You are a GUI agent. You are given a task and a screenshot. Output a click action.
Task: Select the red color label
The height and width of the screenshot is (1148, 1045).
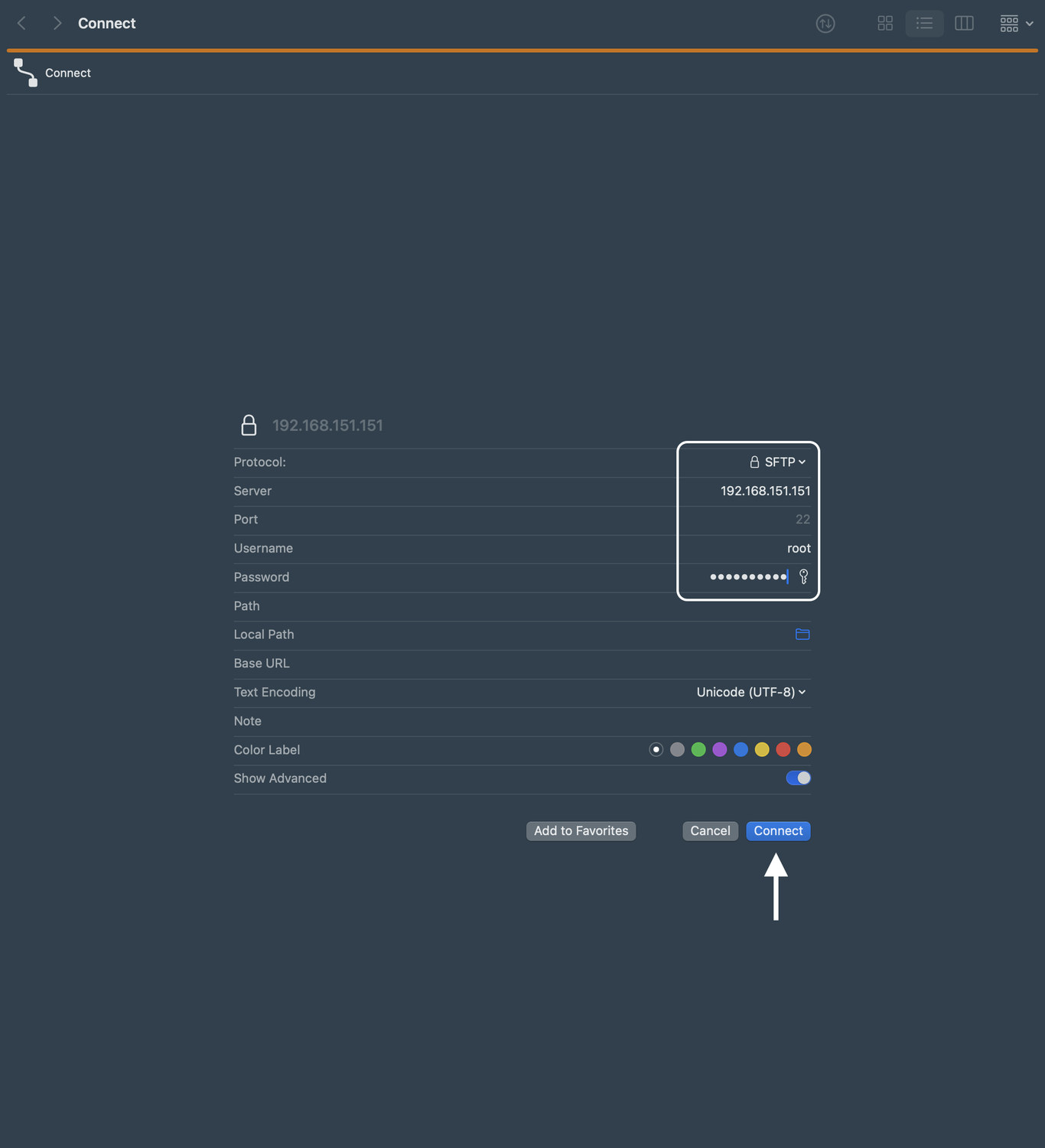click(x=783, y=750)
